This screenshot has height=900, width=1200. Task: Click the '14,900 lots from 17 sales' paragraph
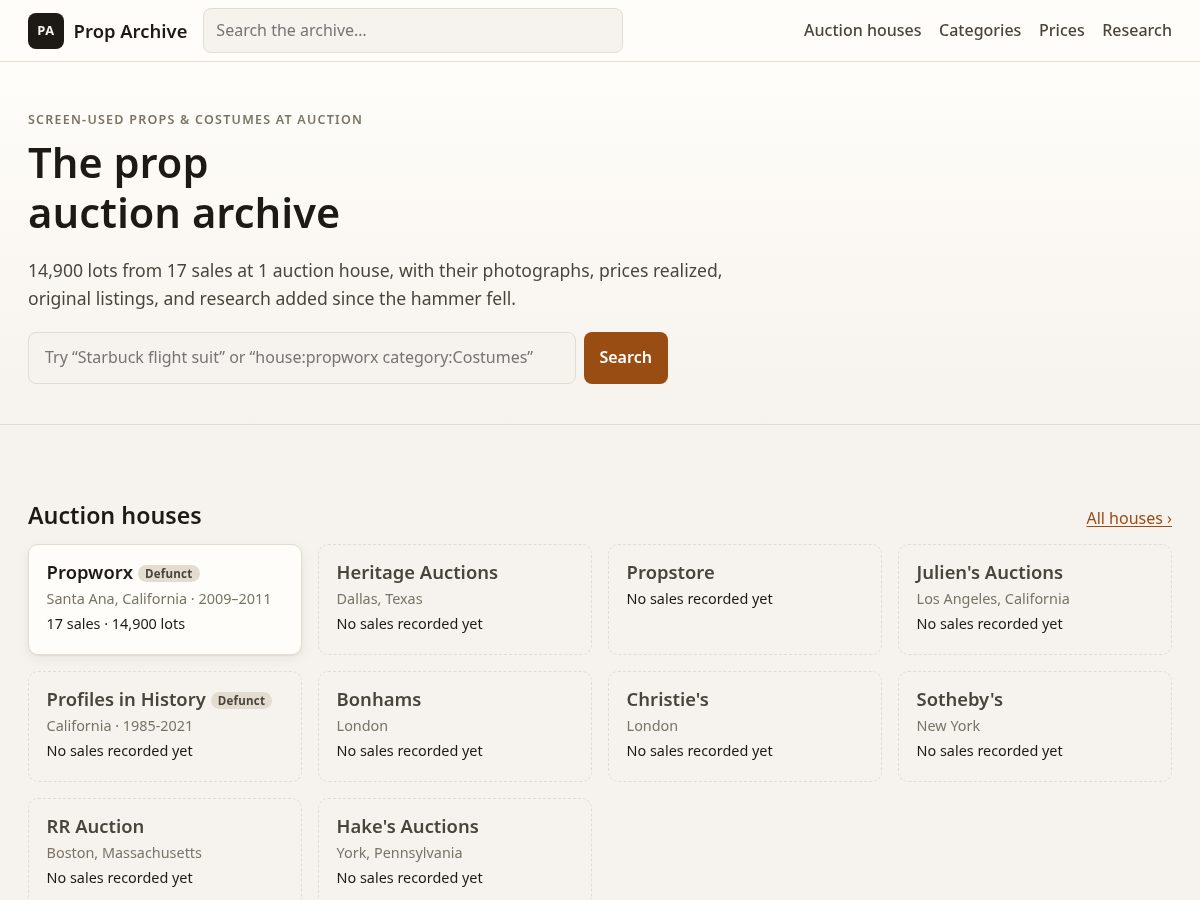point(375,284)
